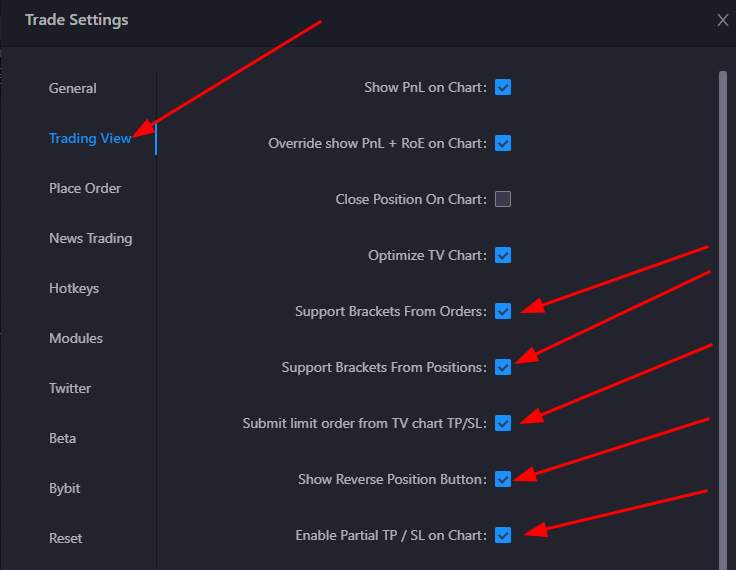
Task: Uncheck Show PnL on Chart
Action: coord(503,87)
